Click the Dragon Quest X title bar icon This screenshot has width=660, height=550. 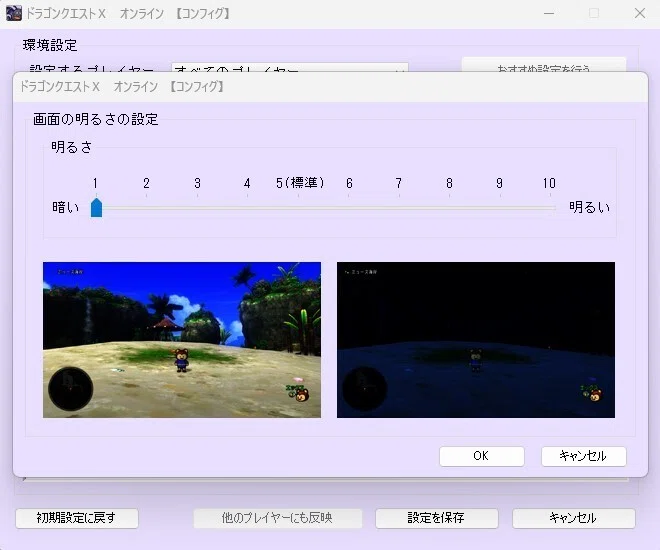pos(13,13)
